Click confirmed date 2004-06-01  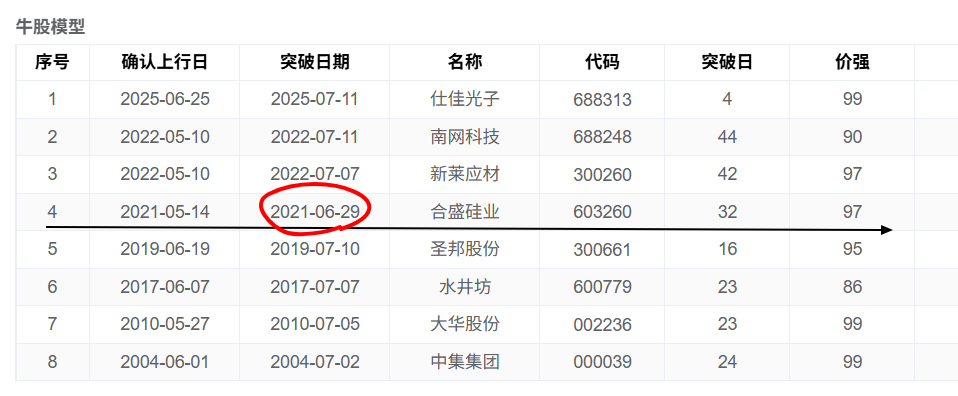[165, 362]
